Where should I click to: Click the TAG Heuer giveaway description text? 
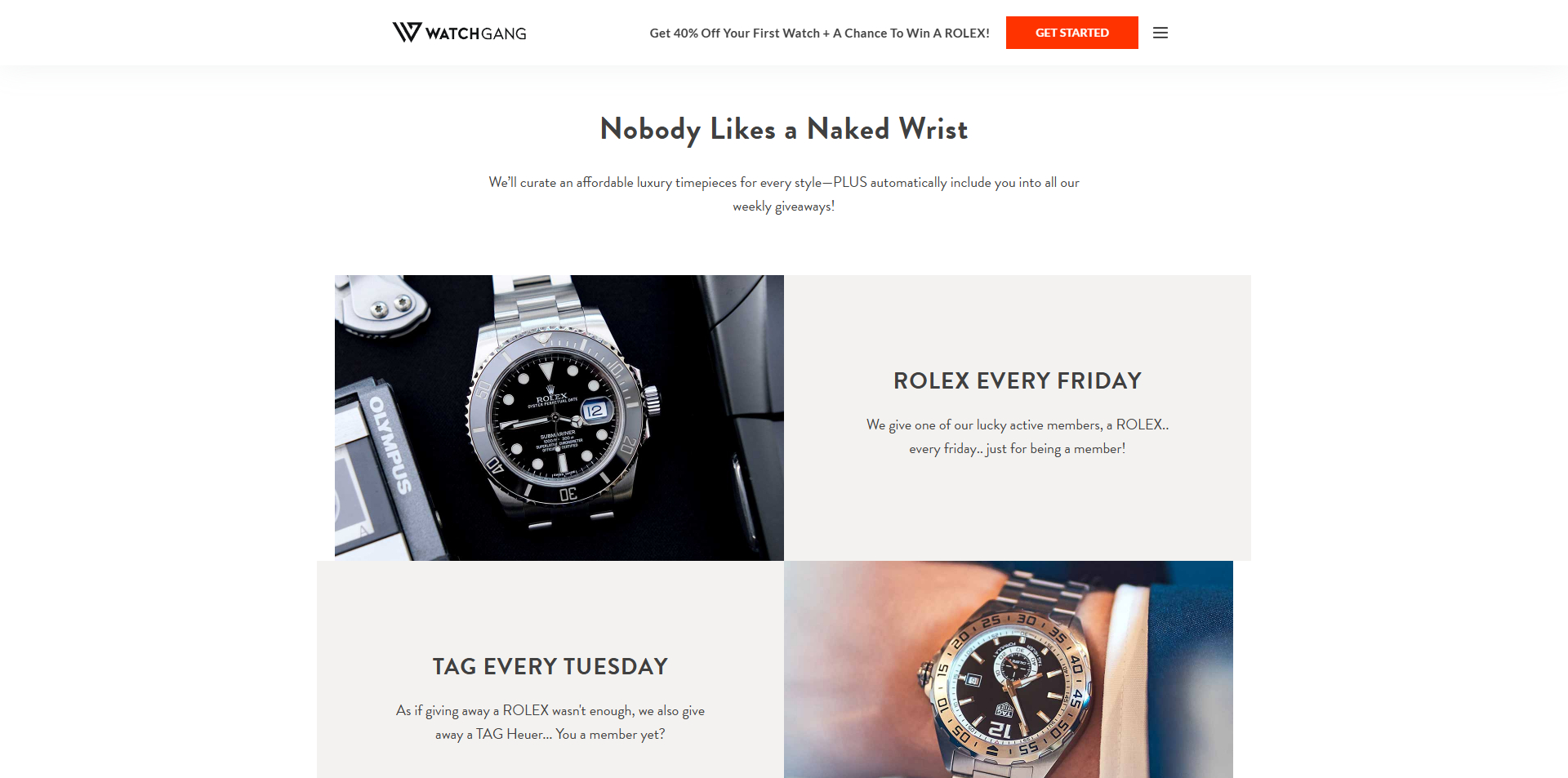(x=550, y=722)
